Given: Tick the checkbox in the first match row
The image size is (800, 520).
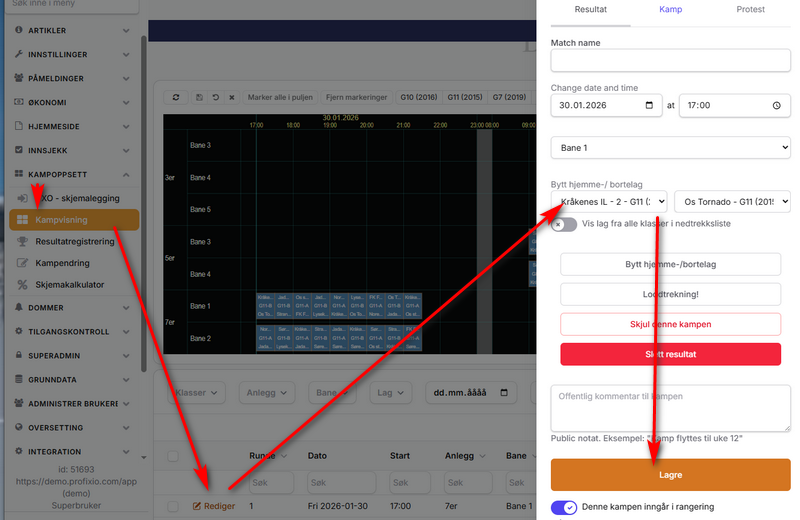Looking at the screenshot, I should 173,506.
